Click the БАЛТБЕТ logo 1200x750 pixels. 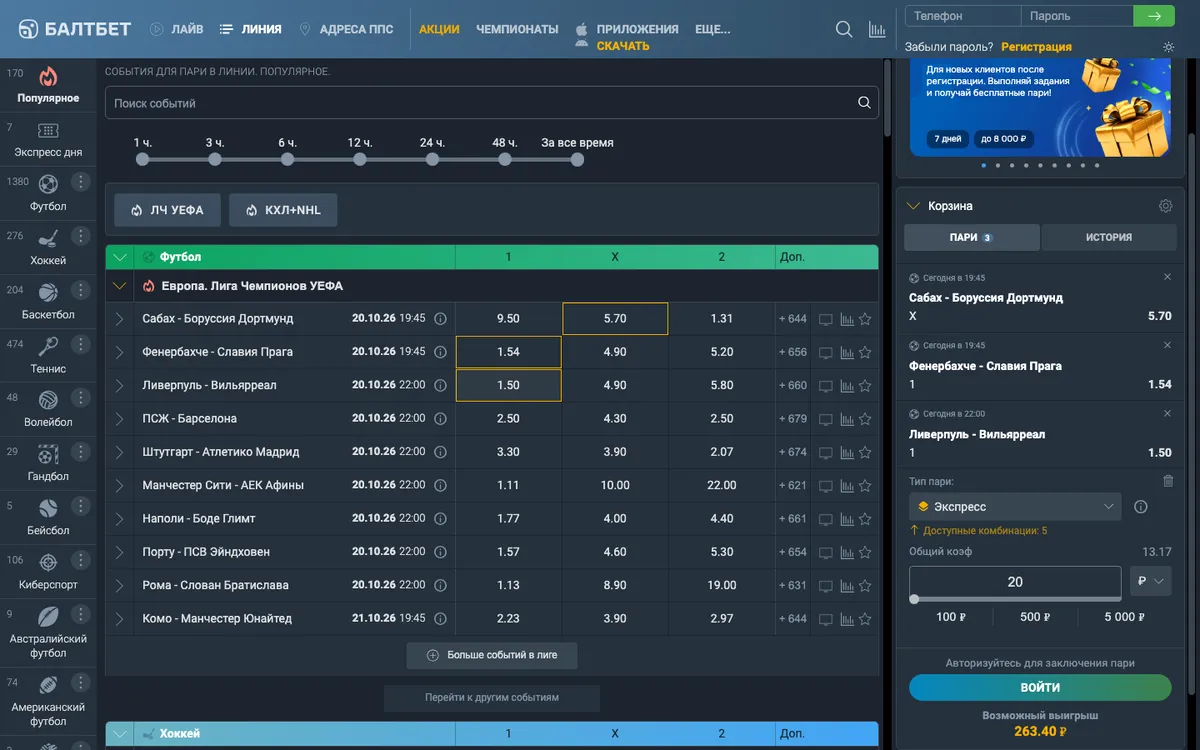pyautogui.click(x=75, y=29)
